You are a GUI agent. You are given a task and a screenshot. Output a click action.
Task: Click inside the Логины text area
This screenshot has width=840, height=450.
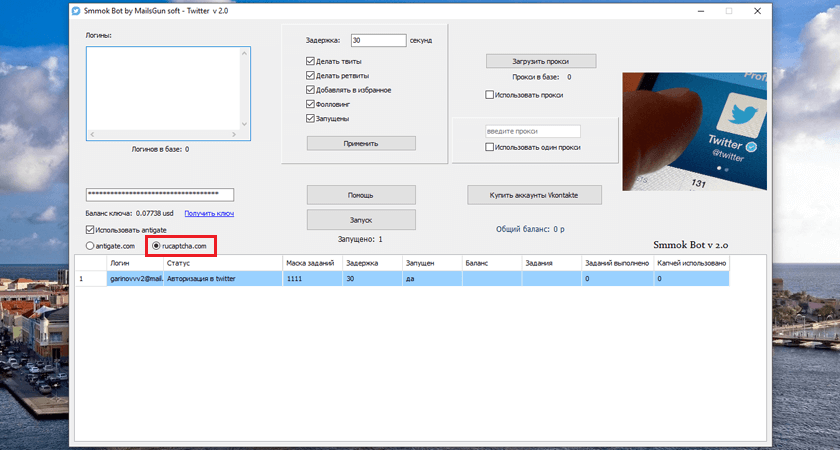163,88
